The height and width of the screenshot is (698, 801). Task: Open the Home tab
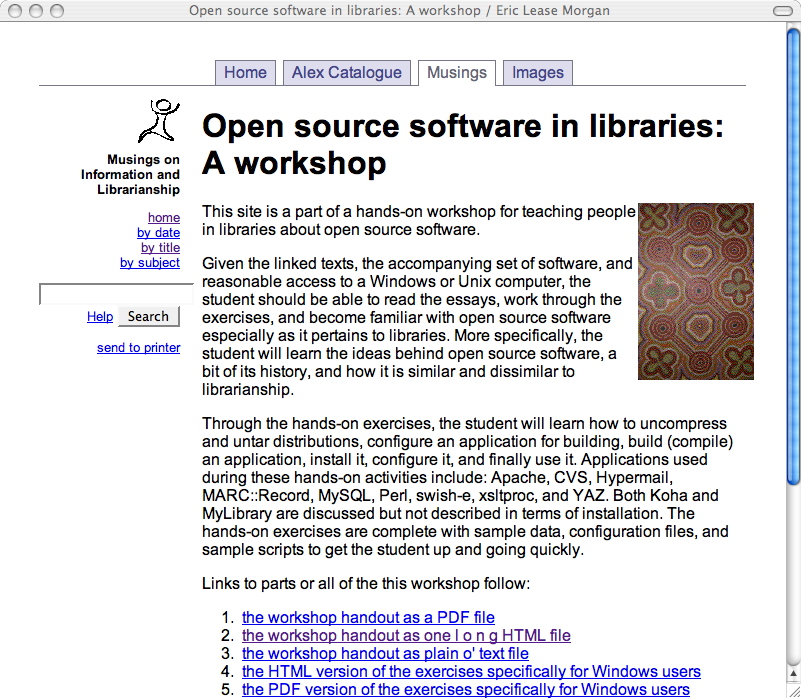(x=245, y=73)
